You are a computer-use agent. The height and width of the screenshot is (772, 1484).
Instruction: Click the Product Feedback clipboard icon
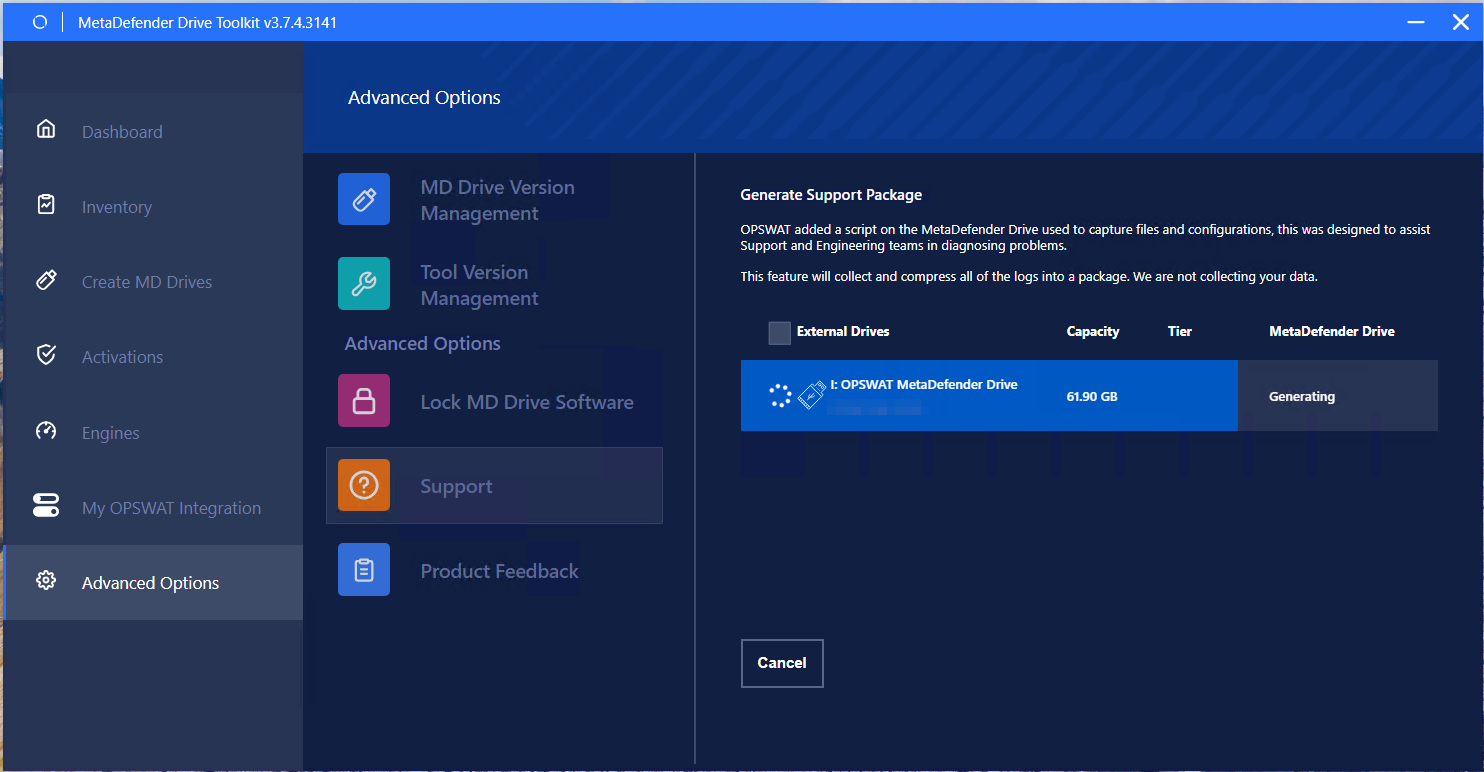click(364, 570)
